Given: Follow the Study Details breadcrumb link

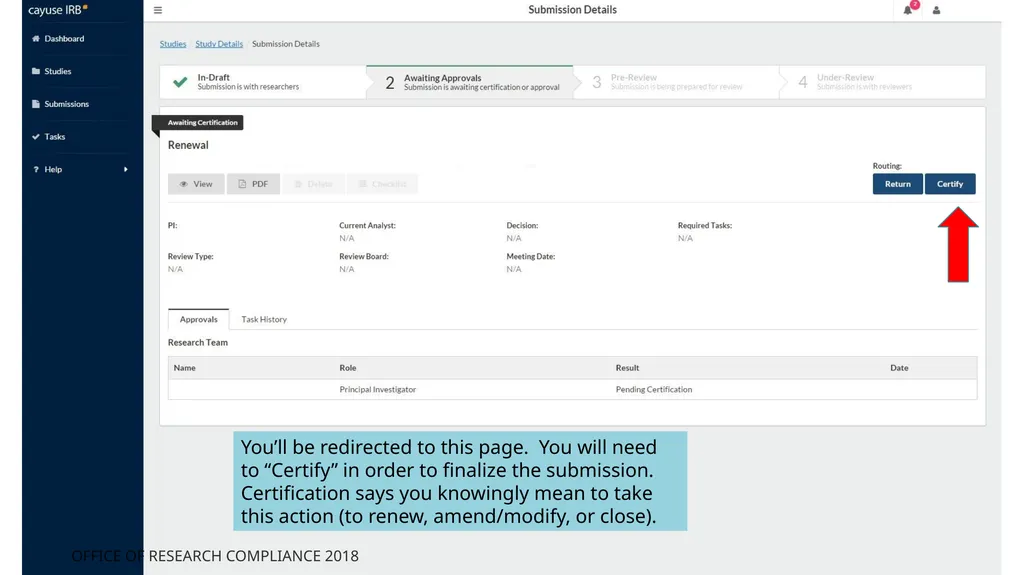Looking at the screenshot, I should pos(219,44).
